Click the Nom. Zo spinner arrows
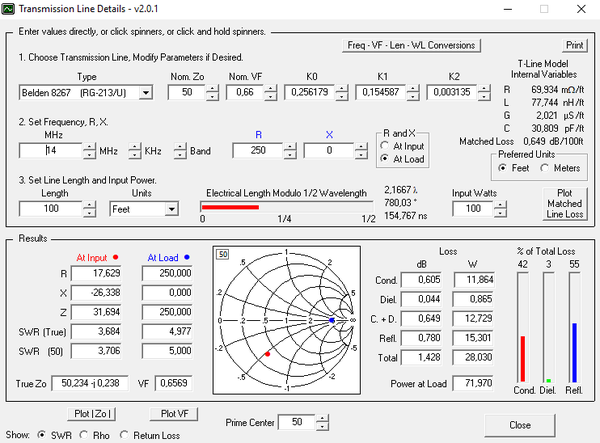The width and height of the screenshot is (600, 443). click(x=212, y=93)
